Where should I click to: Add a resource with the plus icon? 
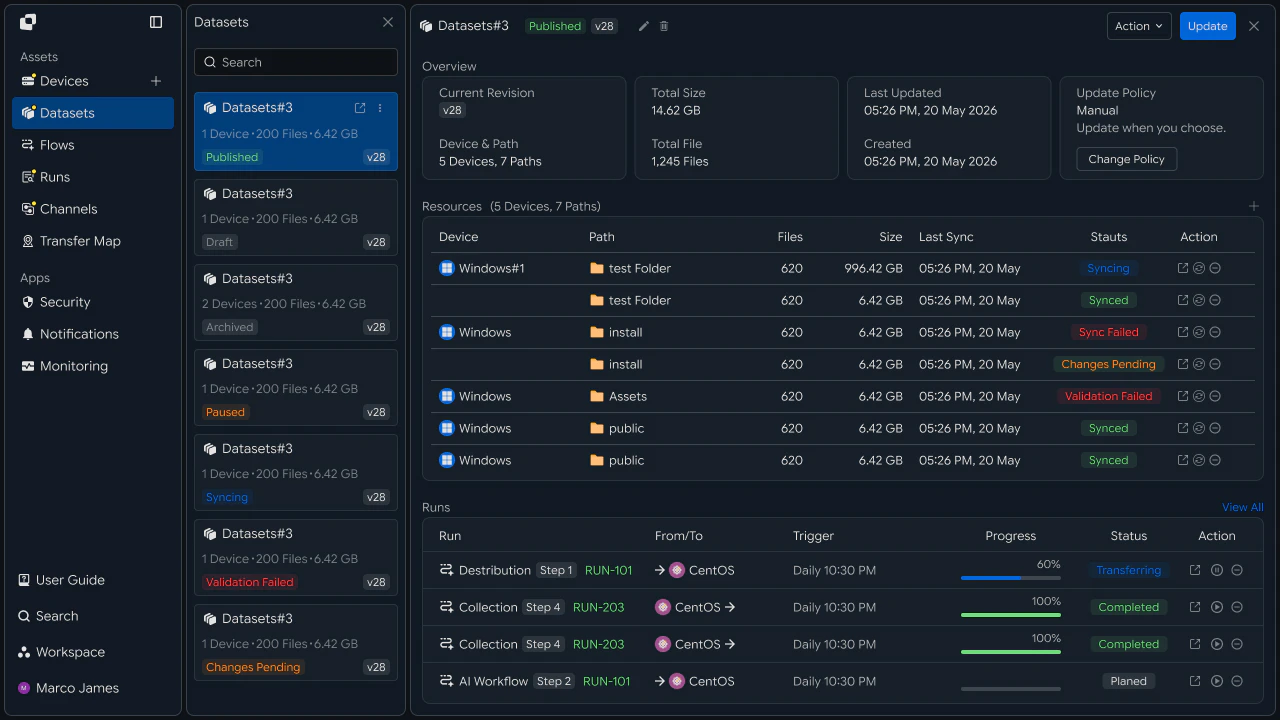pos(1254,206)
